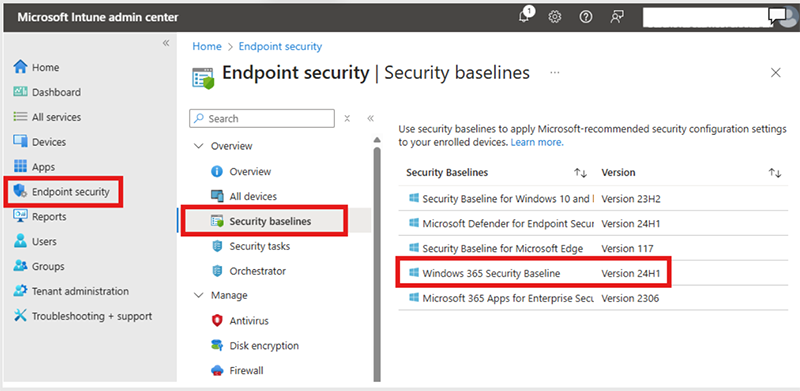
Task: Select Devices in the left navigation
Action: coord(39,142)
